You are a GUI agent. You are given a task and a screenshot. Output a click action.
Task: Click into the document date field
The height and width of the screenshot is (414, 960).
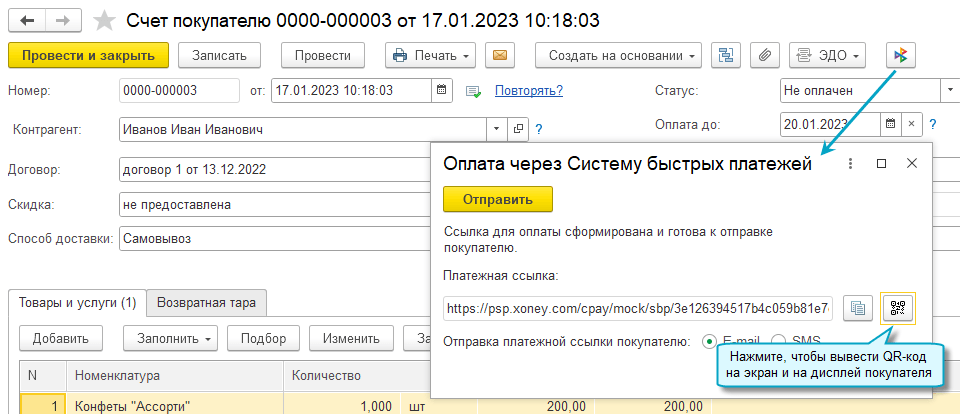[351, 91]
